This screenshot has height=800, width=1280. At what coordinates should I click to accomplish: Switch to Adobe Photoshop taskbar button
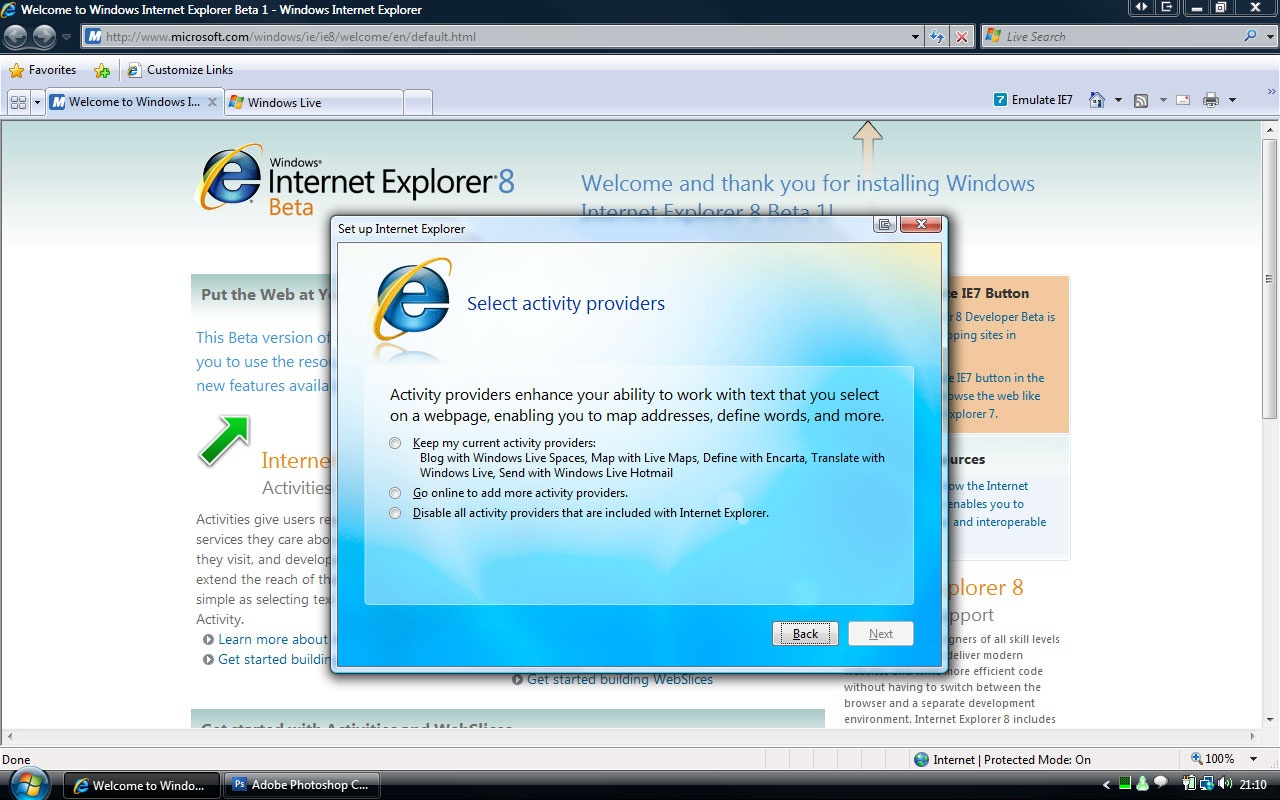tap(300, 785)
